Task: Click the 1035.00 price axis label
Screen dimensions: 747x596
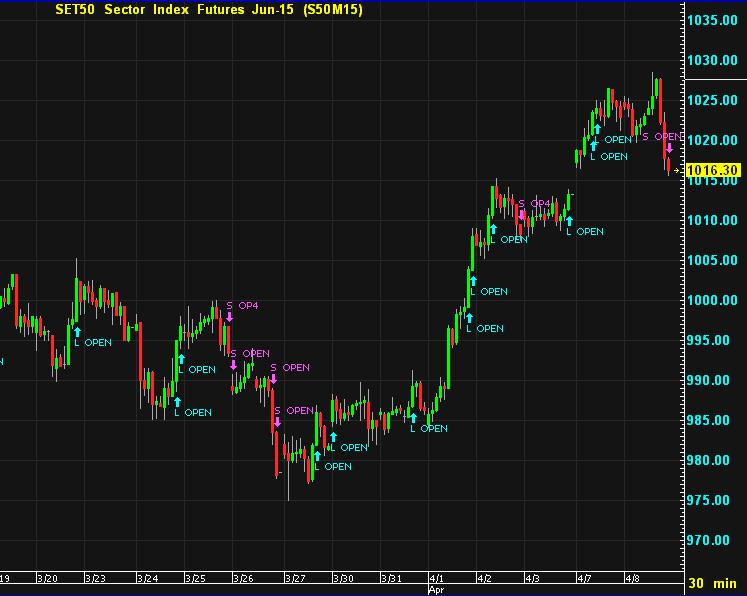Action: (712, 20)
